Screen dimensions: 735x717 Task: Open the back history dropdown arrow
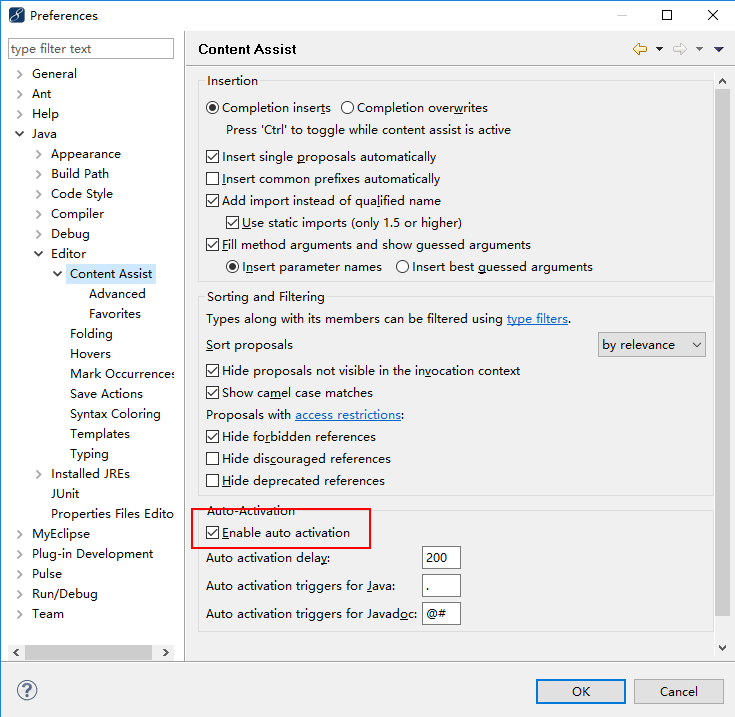coord(660,49)
